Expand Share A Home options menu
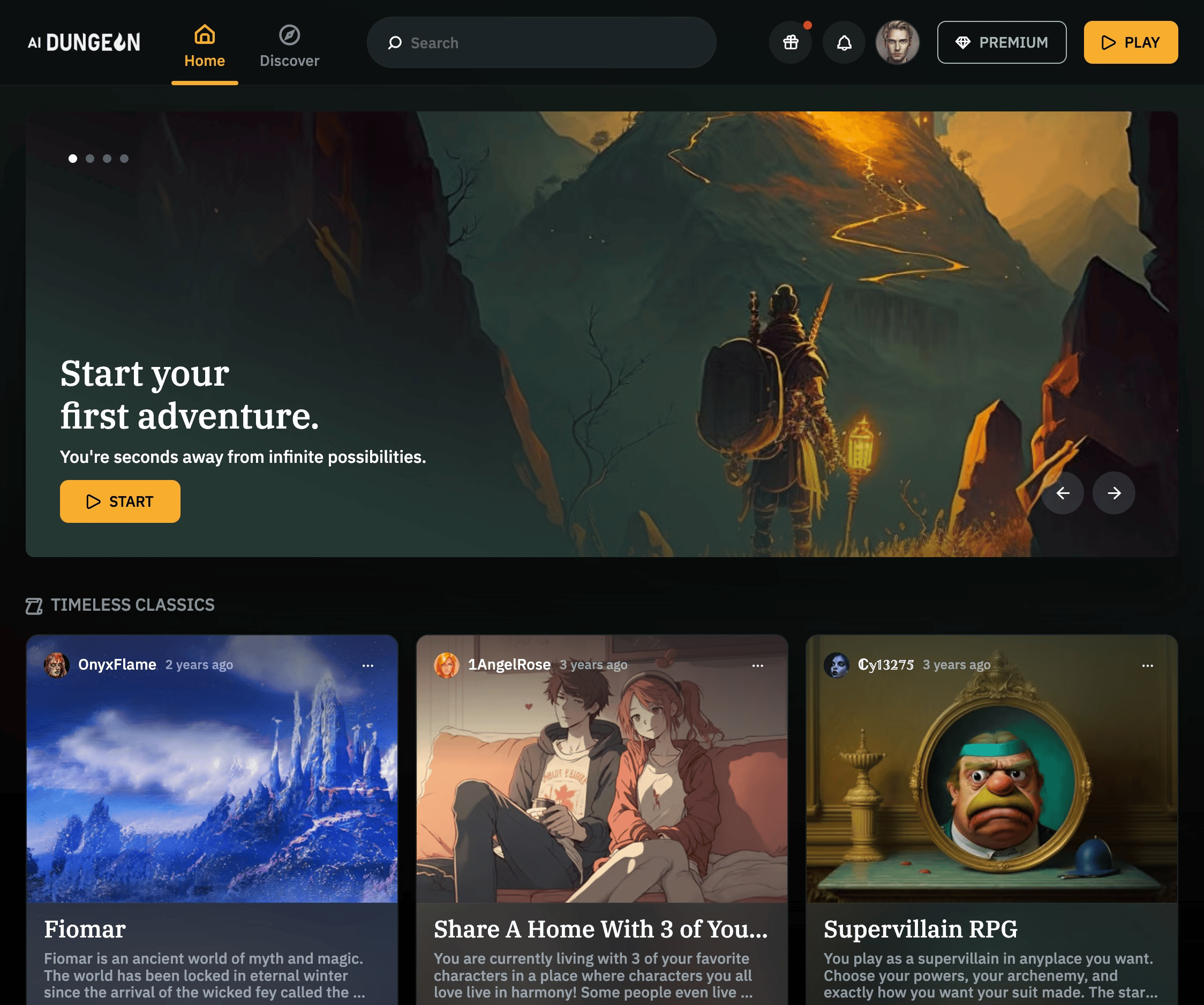 [x=758, y=665]
